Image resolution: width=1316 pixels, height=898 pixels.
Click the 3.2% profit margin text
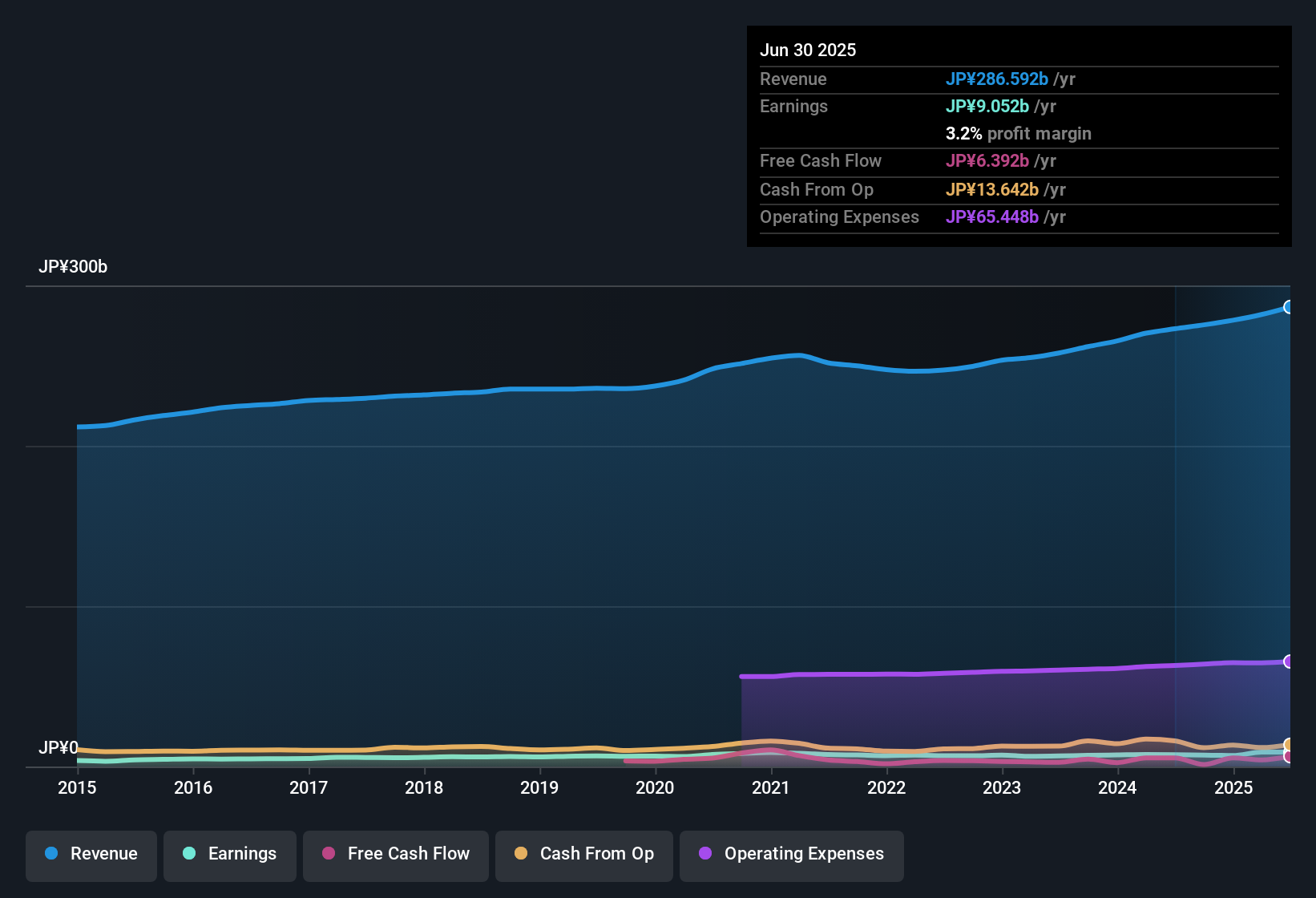pos(1019,134)
